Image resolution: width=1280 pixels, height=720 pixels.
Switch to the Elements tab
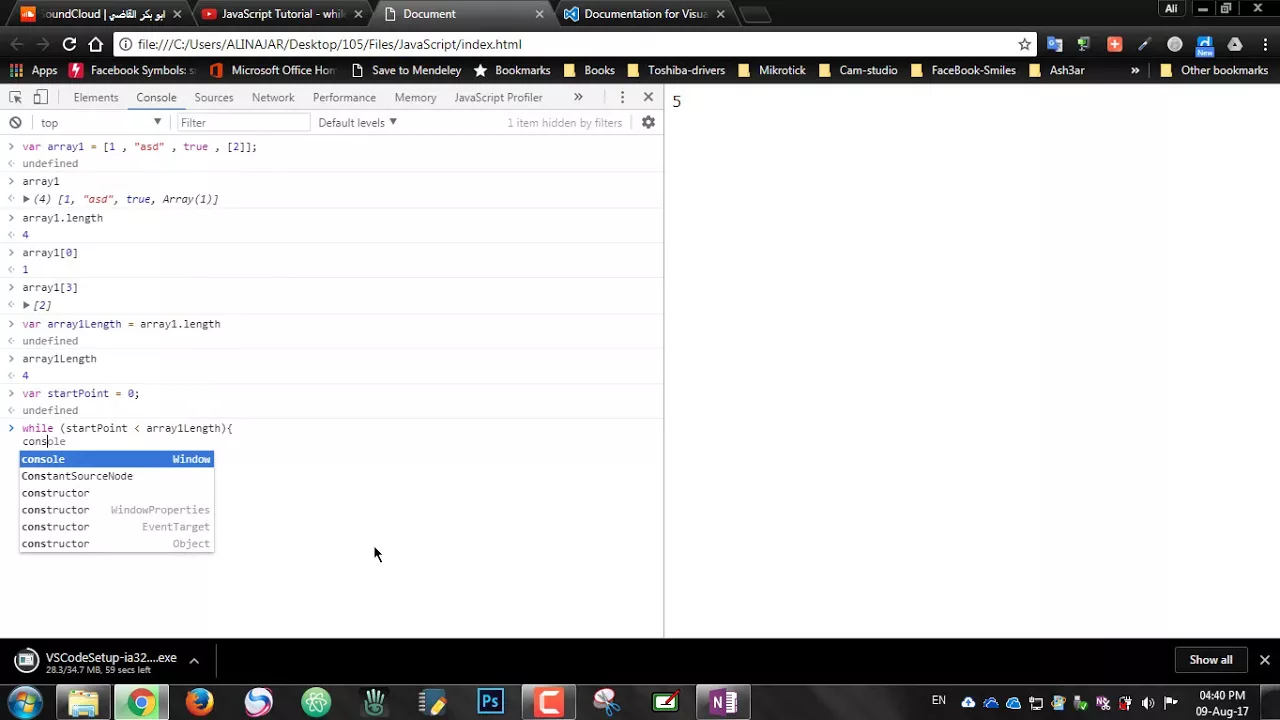[x=96, y=97]
